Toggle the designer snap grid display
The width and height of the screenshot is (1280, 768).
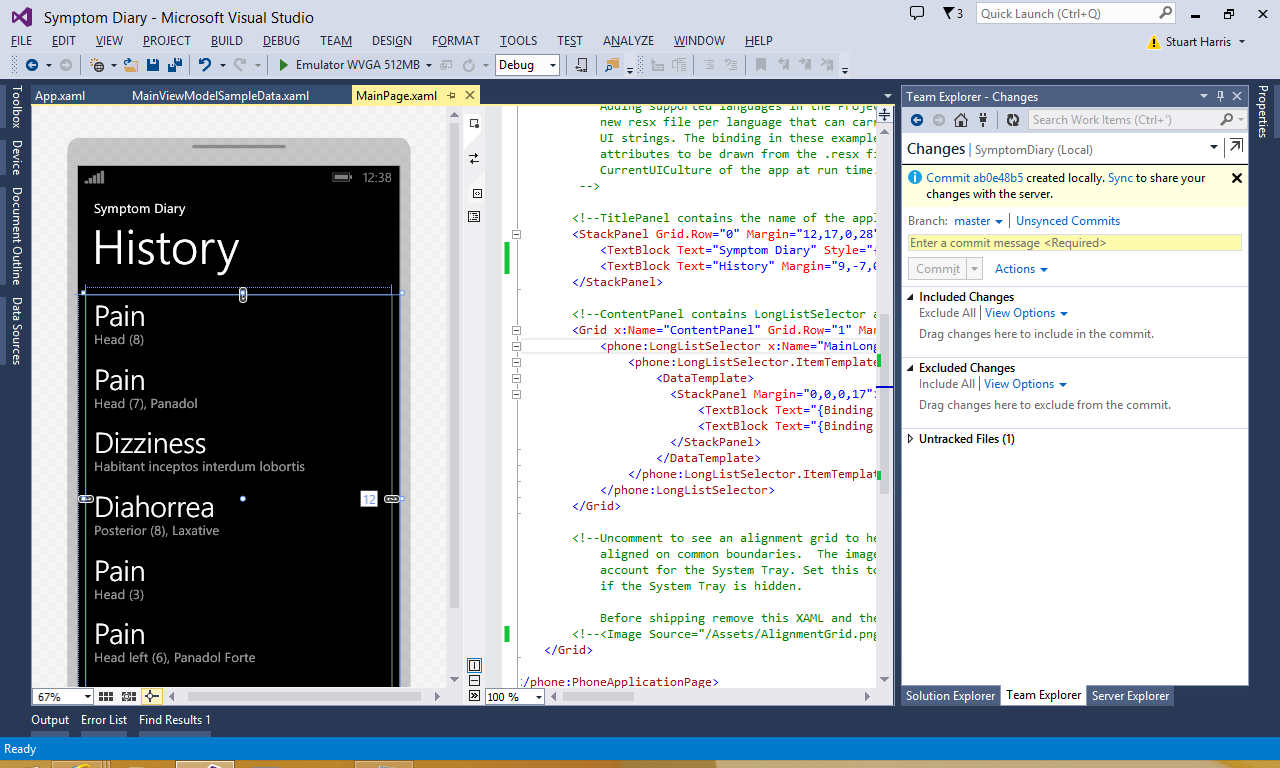[x=107, y=696]
